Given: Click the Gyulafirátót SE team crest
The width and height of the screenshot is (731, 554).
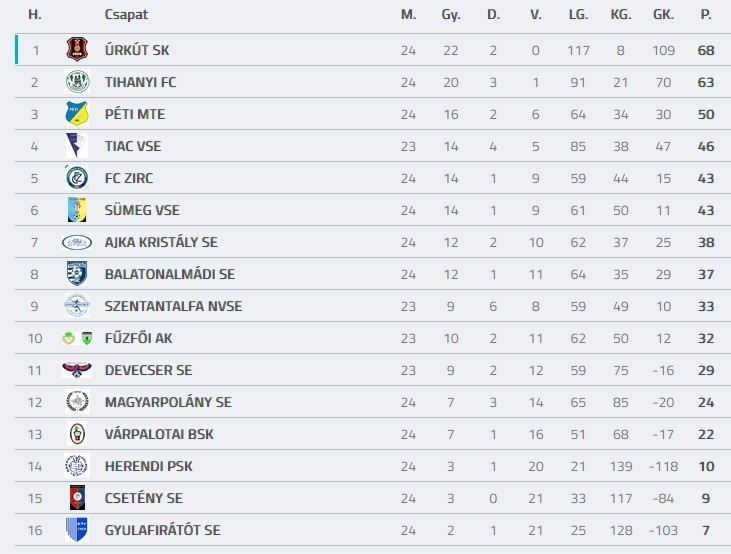Looking at the screenshot, I should point(77,530).
